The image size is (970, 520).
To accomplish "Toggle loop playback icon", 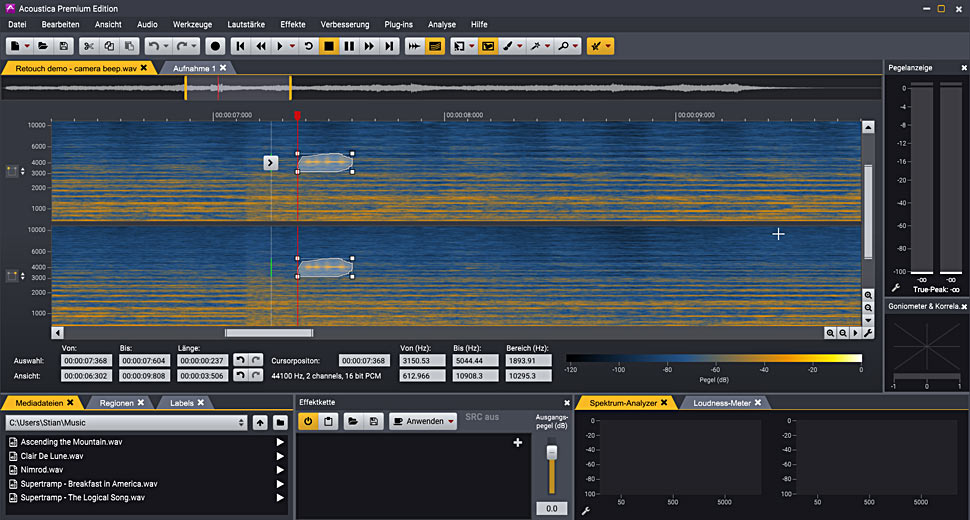I will tap(309, 46).
